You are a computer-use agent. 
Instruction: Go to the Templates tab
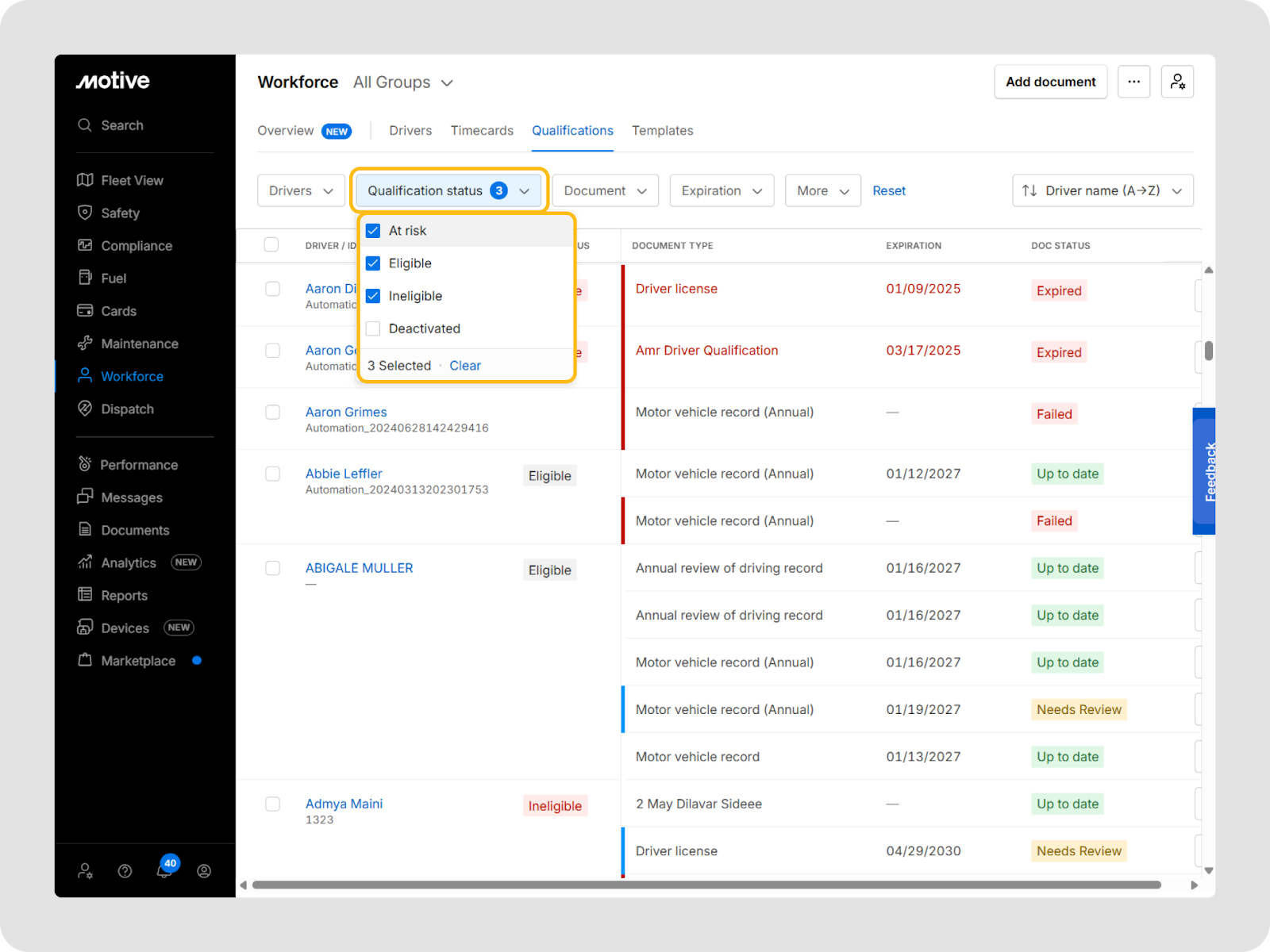(x=662, y=131)
